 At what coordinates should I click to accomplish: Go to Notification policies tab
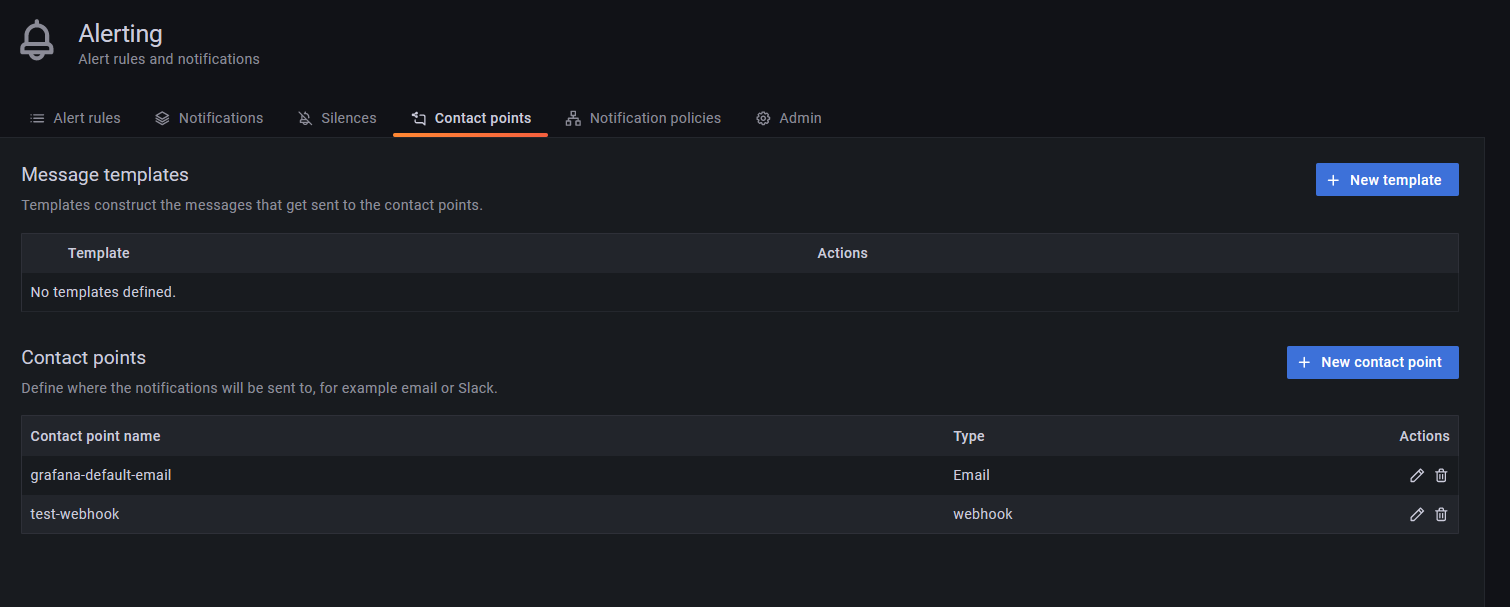(643, 118)
